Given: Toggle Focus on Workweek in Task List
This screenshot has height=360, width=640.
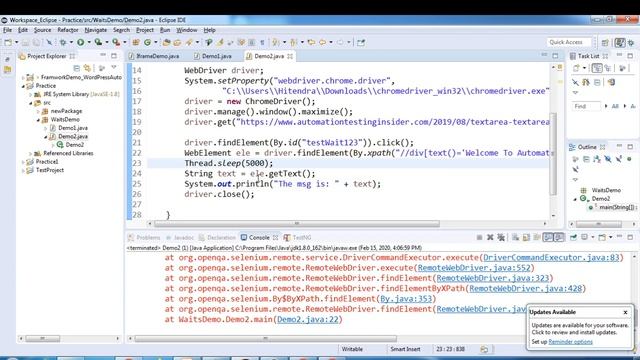Looking at the screenshot, I should (x=622, y=68).
